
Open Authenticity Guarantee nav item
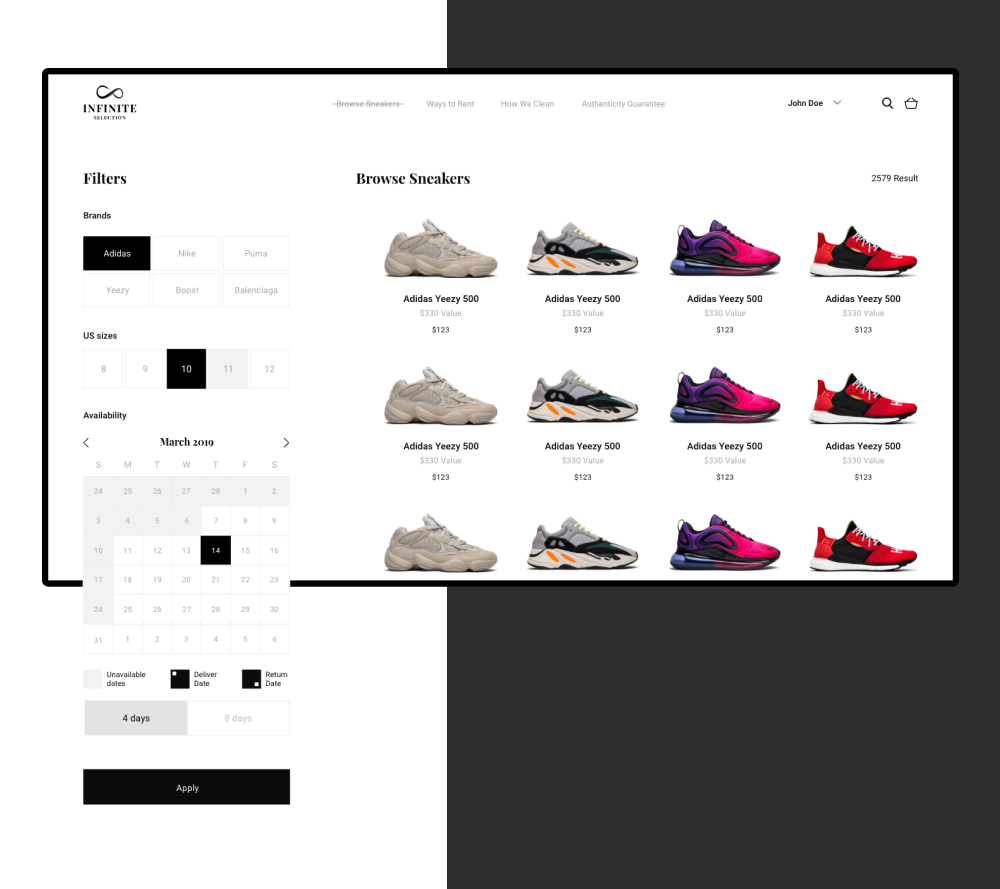623,104
